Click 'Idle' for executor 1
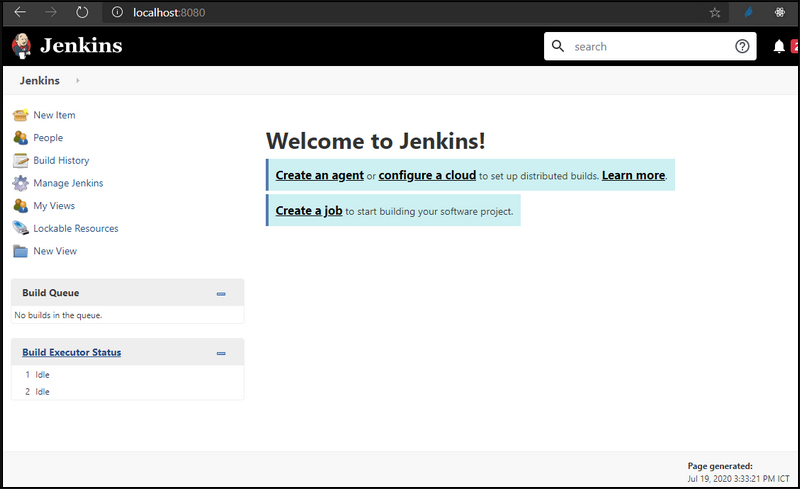 pyautogui.click(x=42, y=375)
